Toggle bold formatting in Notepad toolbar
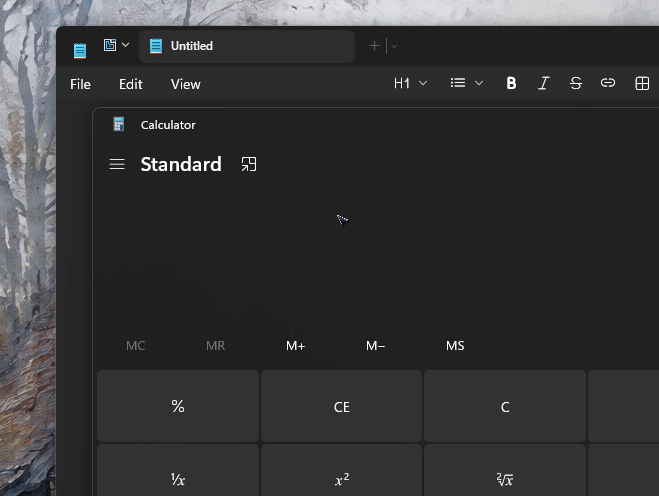659x496 pixels. (511, 83)
